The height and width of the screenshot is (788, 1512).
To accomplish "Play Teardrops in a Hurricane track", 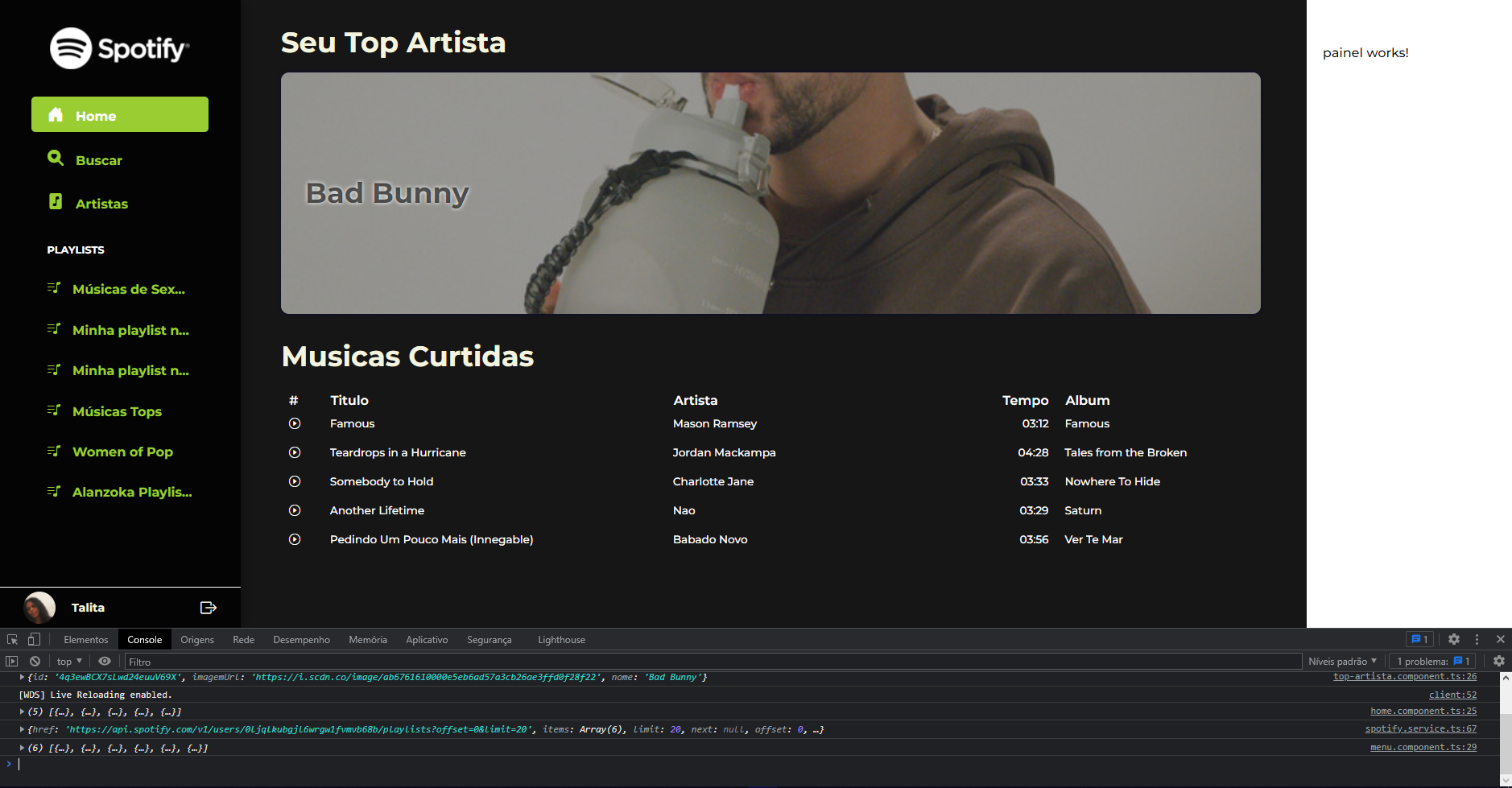I will [x=295, y=452].
